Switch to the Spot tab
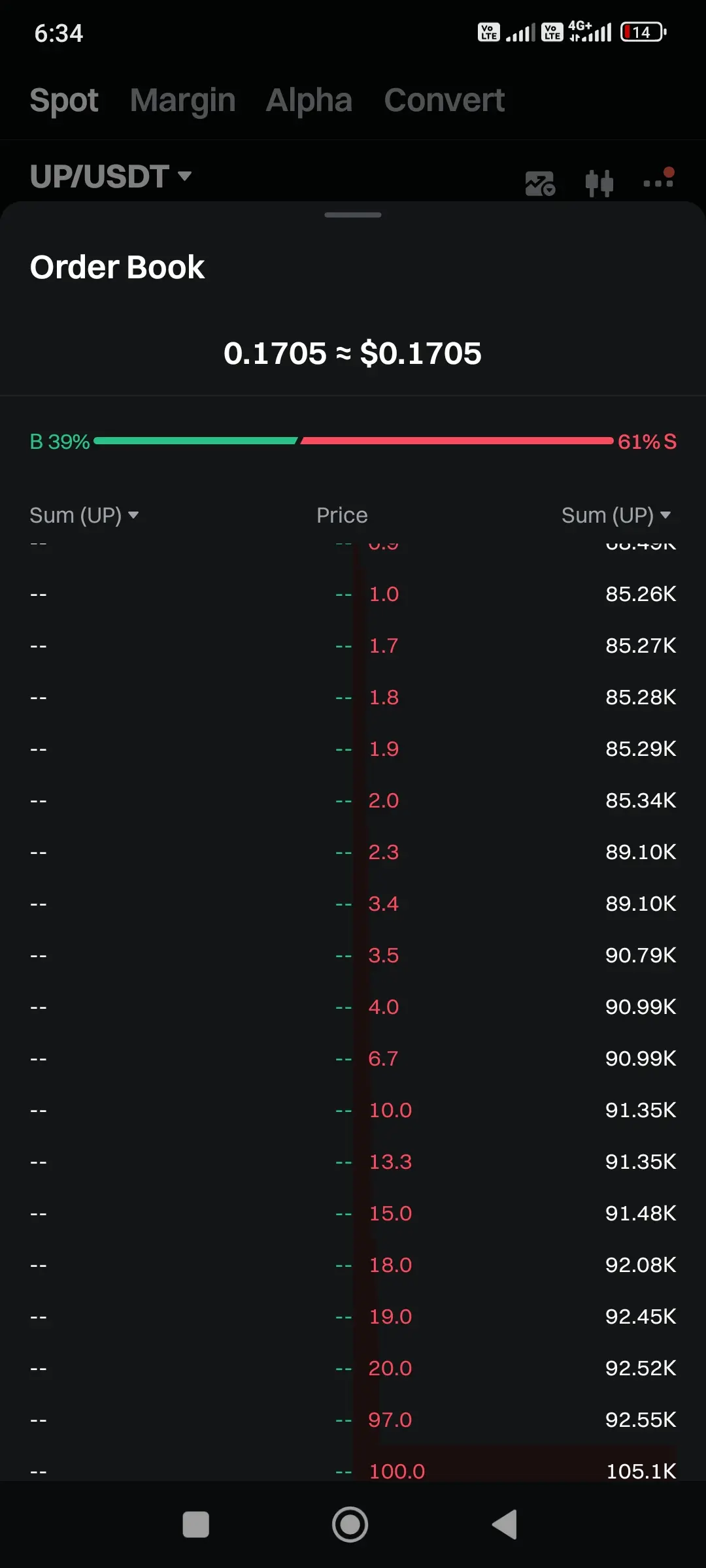The width and height of the screenshot is (706, 1568). (64, 101)
